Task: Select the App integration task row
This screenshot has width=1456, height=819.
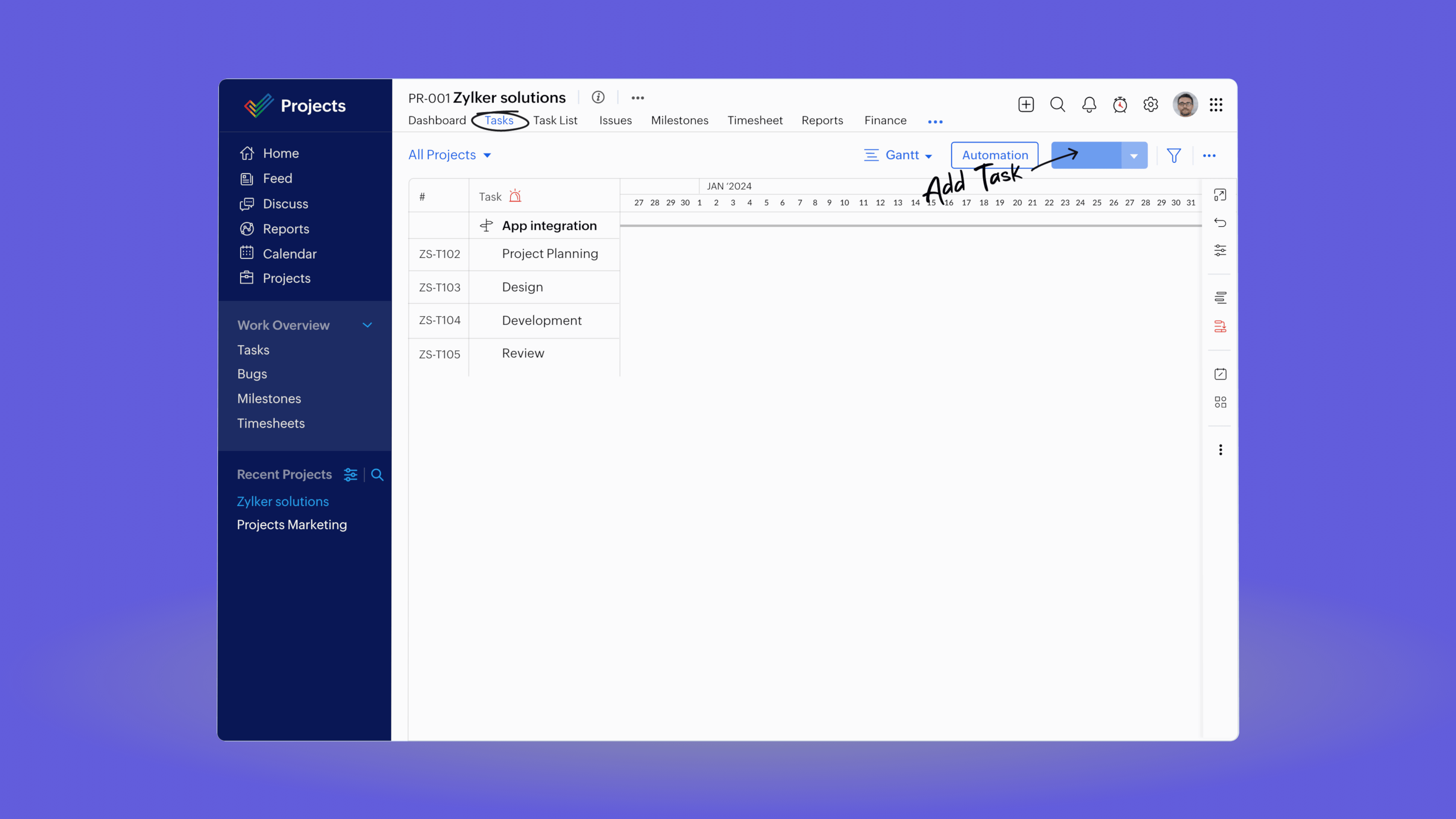Action: [x=549, y=225]
